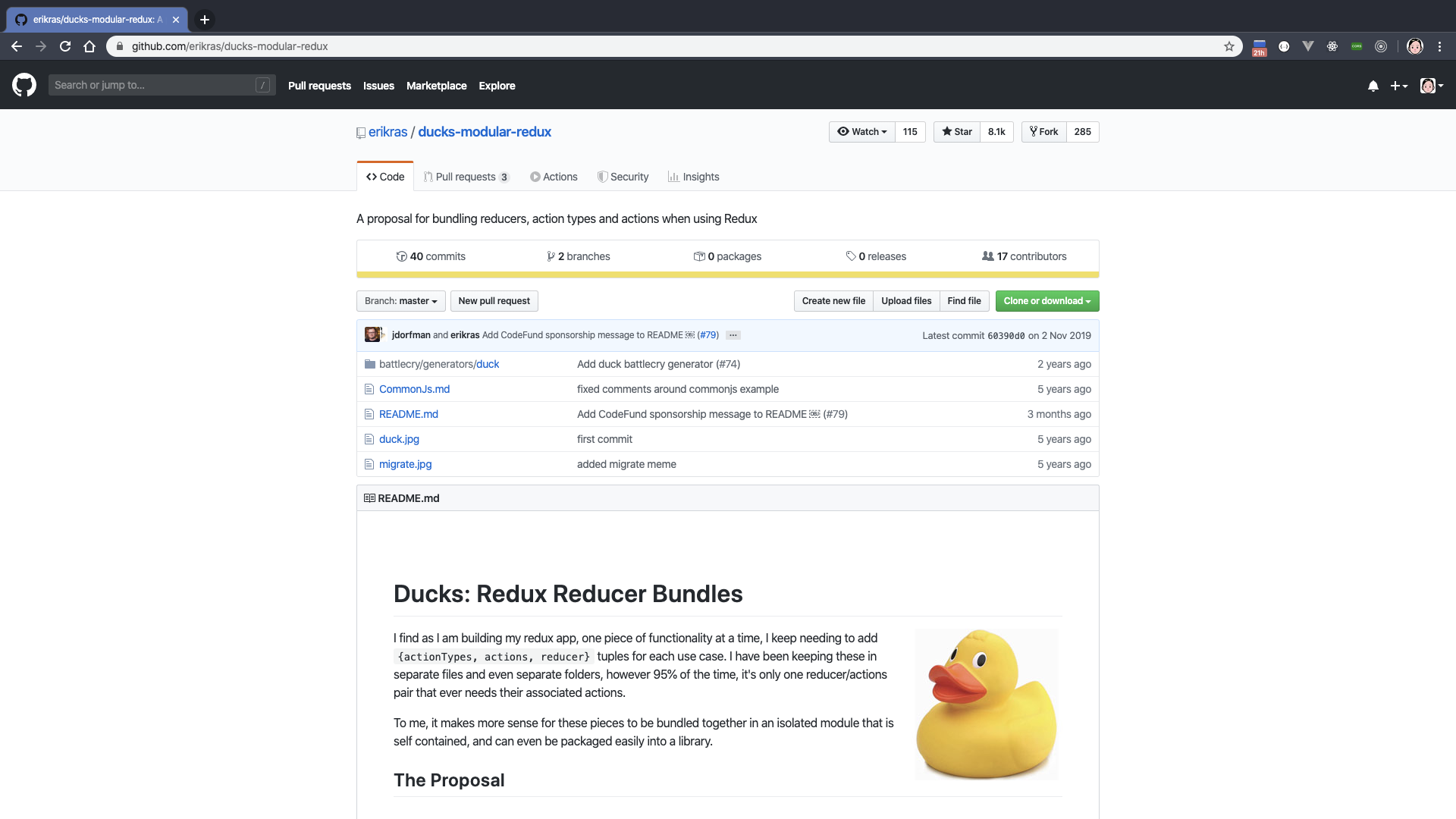The height and width of the screenshot is (819, 1456).
Task: Open the notifications bell
Action: click(1373, 86)
